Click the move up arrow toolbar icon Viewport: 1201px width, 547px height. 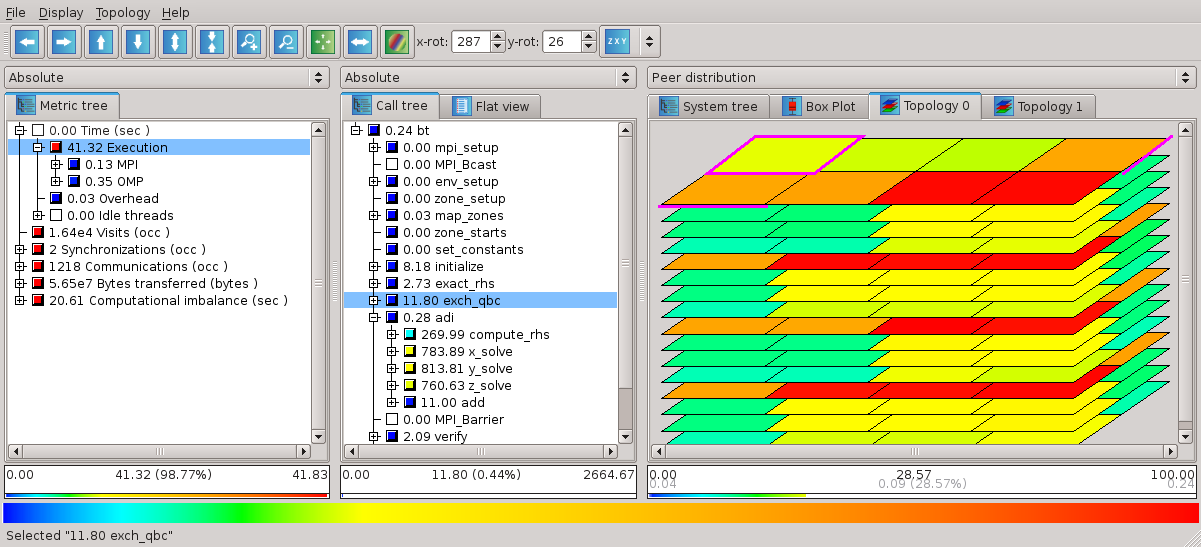coord(100,42)
